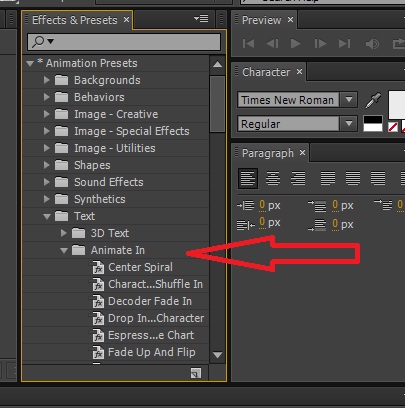Expand the Image - Special Effects folder
This screenshot has height=408, width=405.
(47, 131)
